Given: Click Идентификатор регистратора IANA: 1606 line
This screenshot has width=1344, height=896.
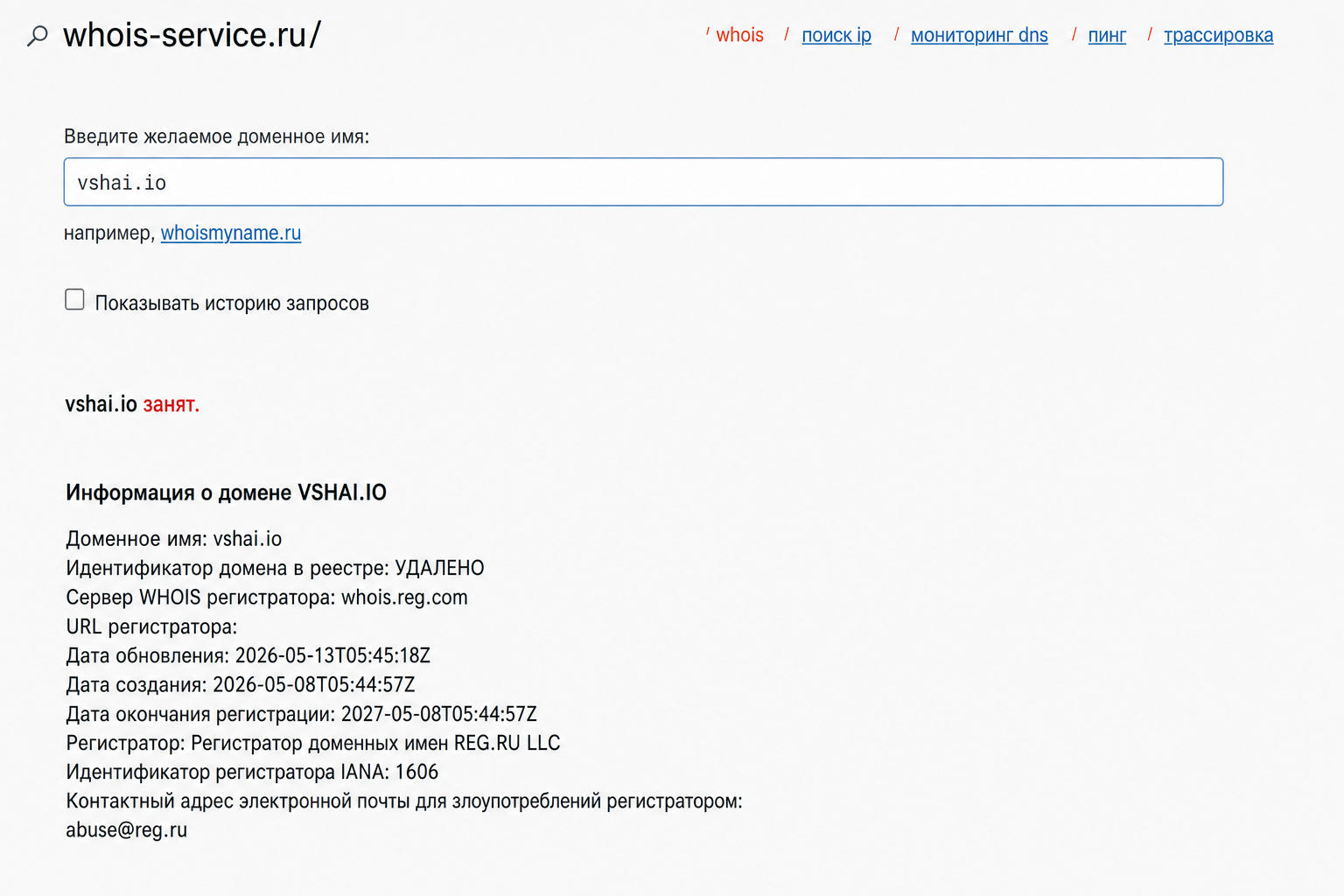Looking at the screenshot, I should (x=252, y=772).
